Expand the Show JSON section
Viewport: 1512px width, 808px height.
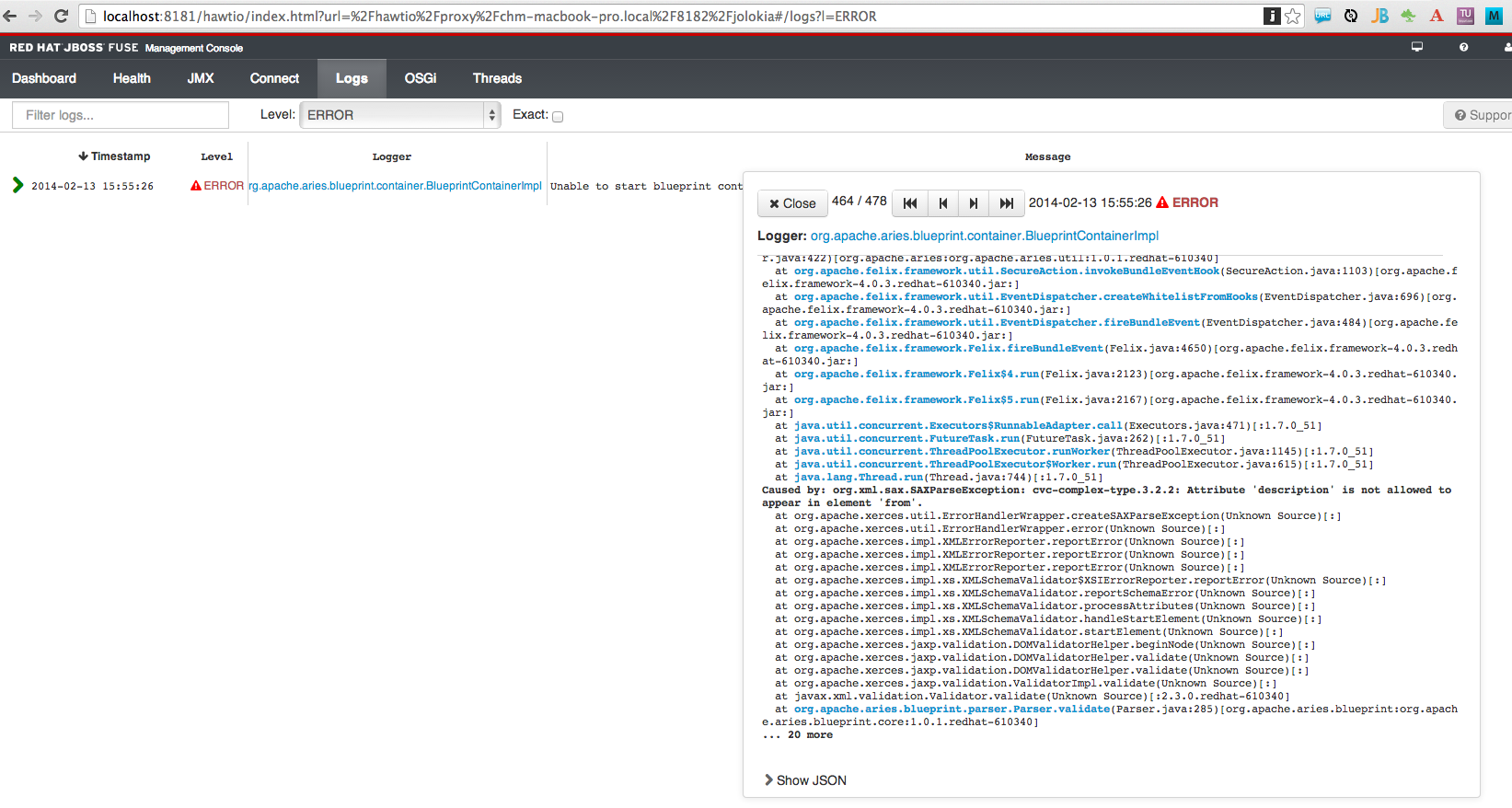point(805,780)
